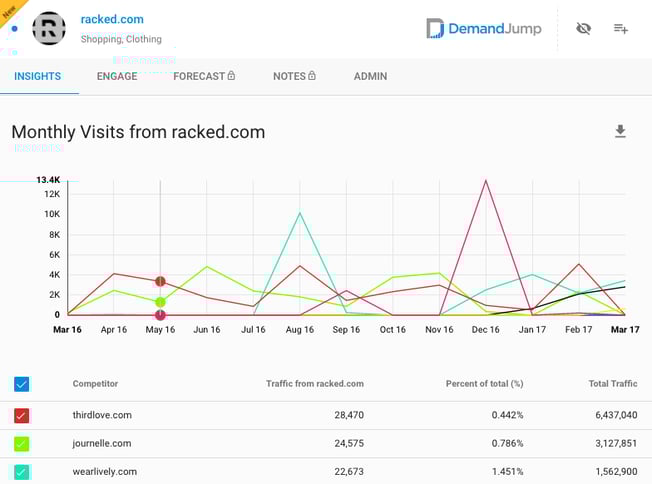The image size is (652, 484).
Task: Click the Mar 17 axis label
Action: click(625, 330)
